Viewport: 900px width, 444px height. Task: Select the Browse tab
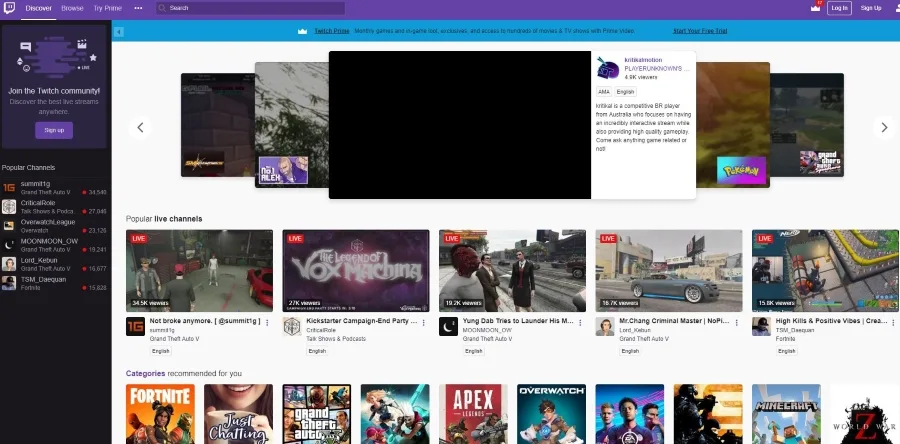72,8
